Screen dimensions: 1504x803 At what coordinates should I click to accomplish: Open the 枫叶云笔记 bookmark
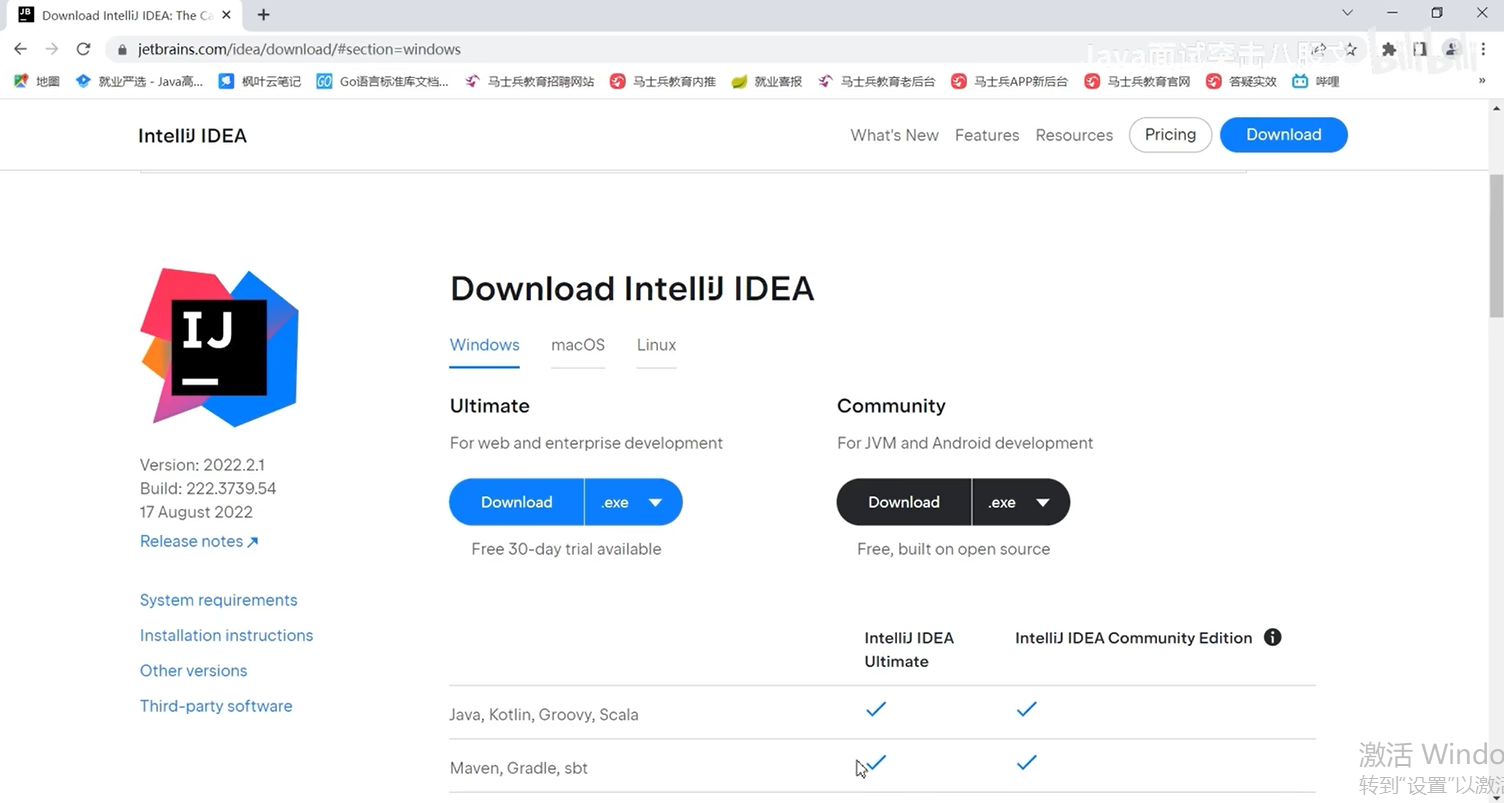coord(260,81)
